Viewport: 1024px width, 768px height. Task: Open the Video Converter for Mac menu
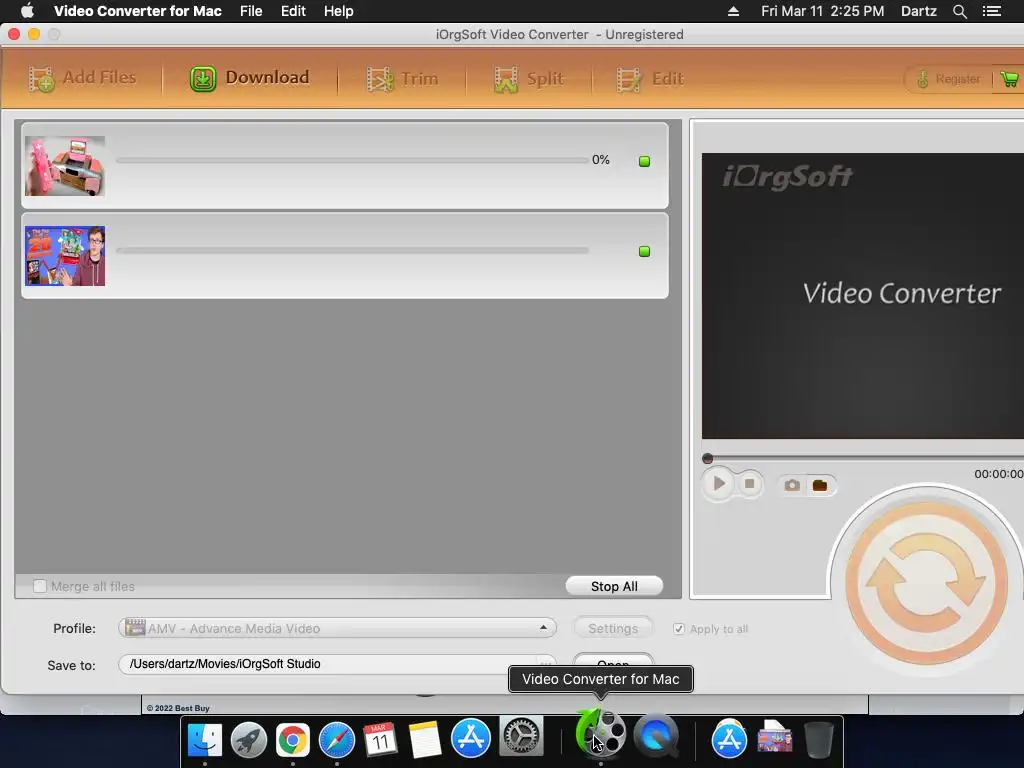[138, 11]
